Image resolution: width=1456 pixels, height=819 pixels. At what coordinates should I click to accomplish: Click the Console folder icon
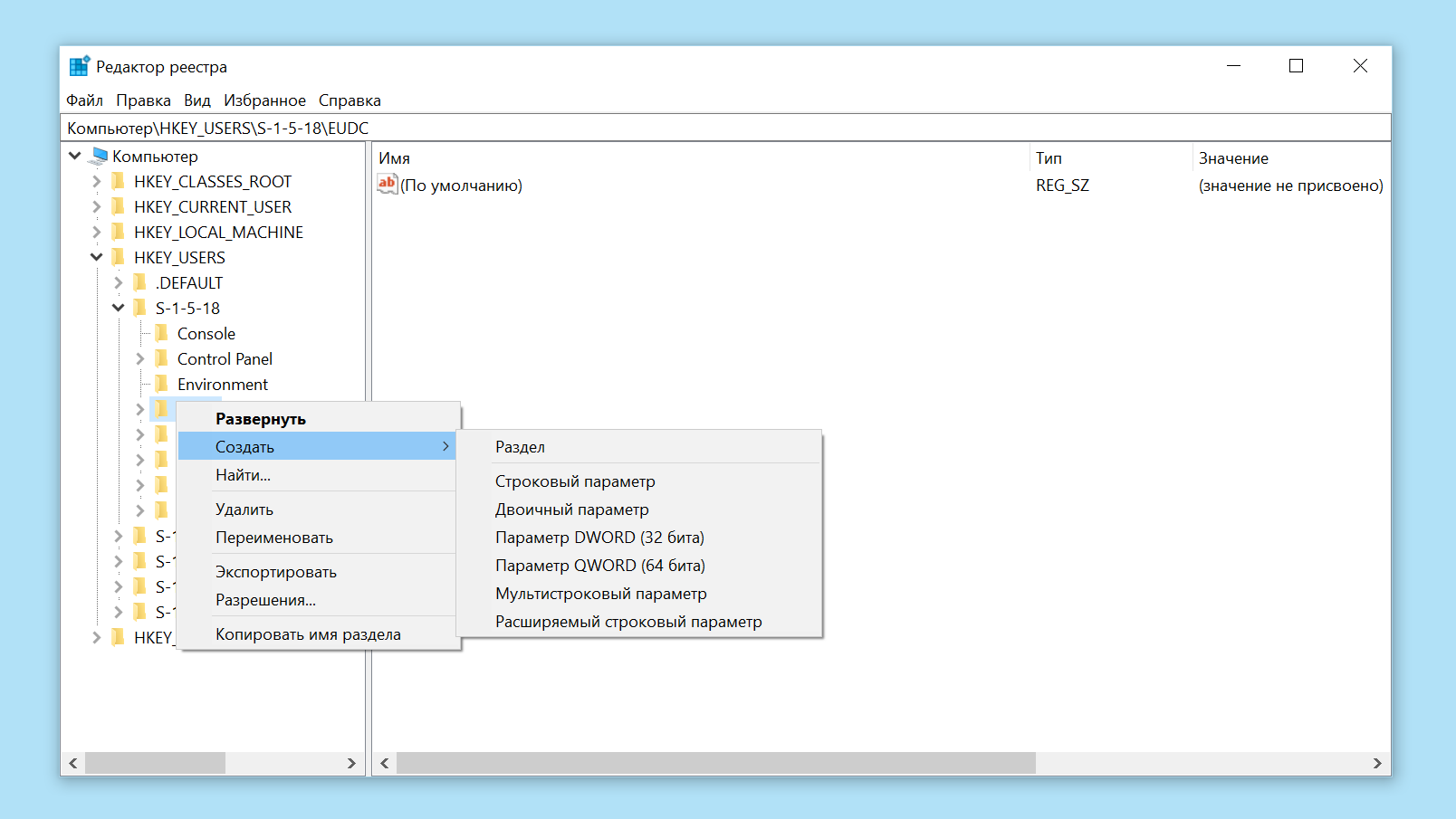[162, 333]
